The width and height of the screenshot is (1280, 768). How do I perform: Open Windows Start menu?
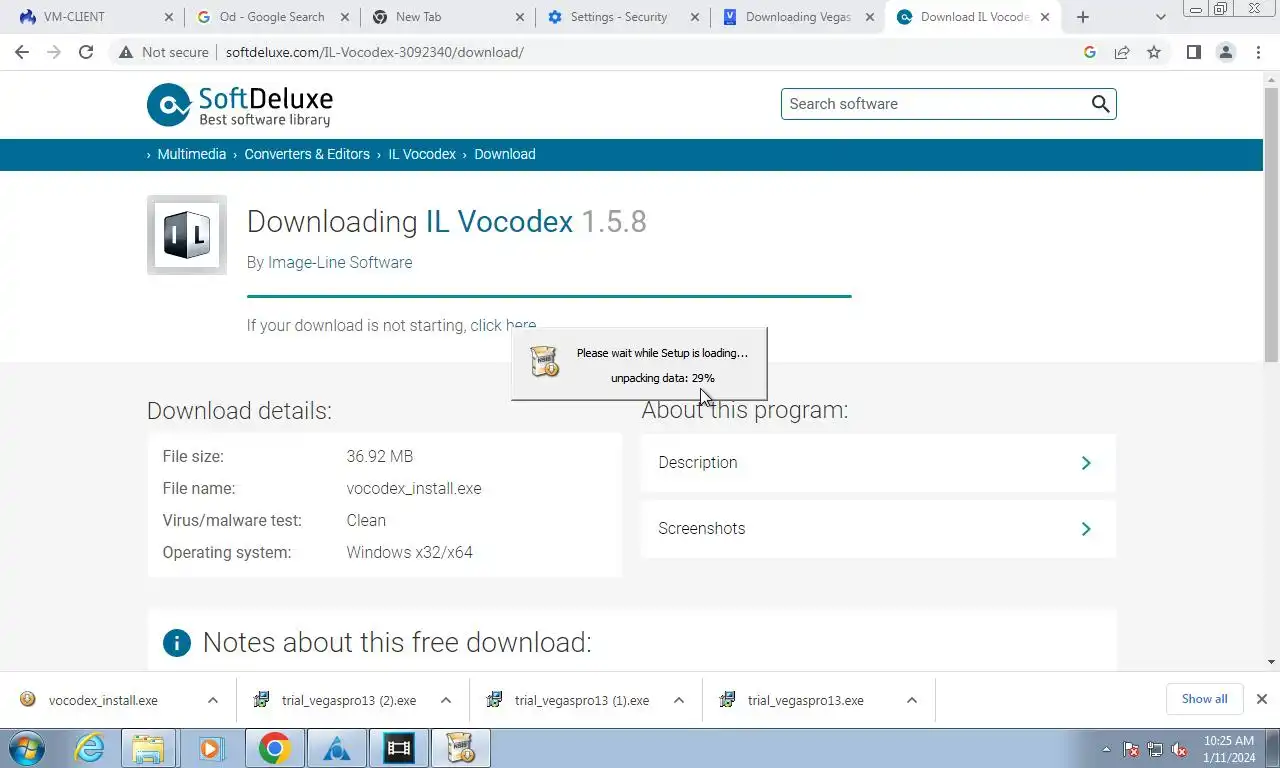click(x=26, y=748)
